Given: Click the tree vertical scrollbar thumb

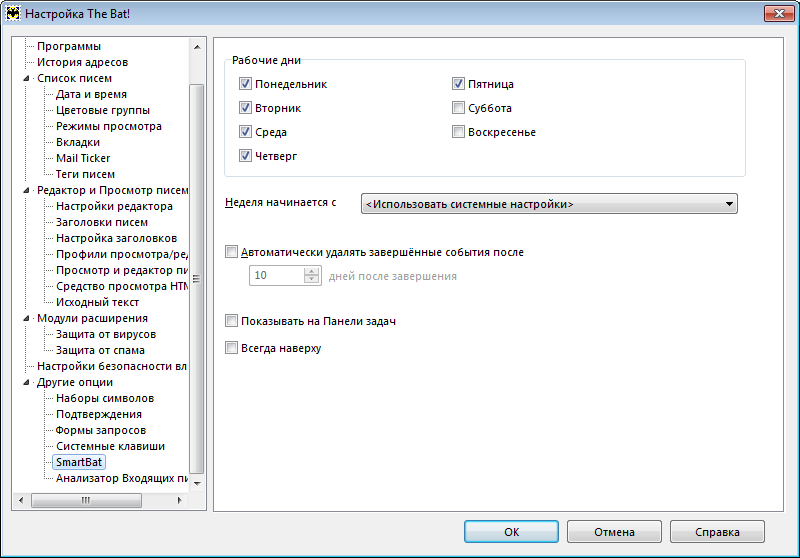Looking at the screenshot, I should point(196,278).
